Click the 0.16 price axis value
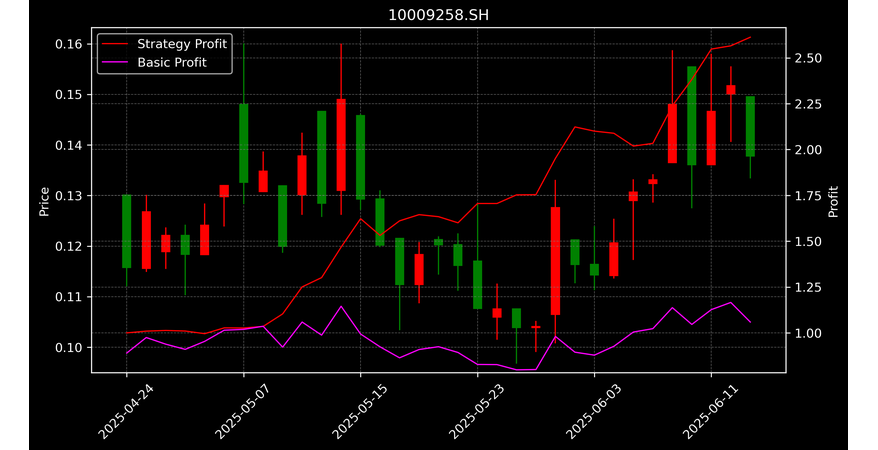878x450 pixels. [69, 44]
